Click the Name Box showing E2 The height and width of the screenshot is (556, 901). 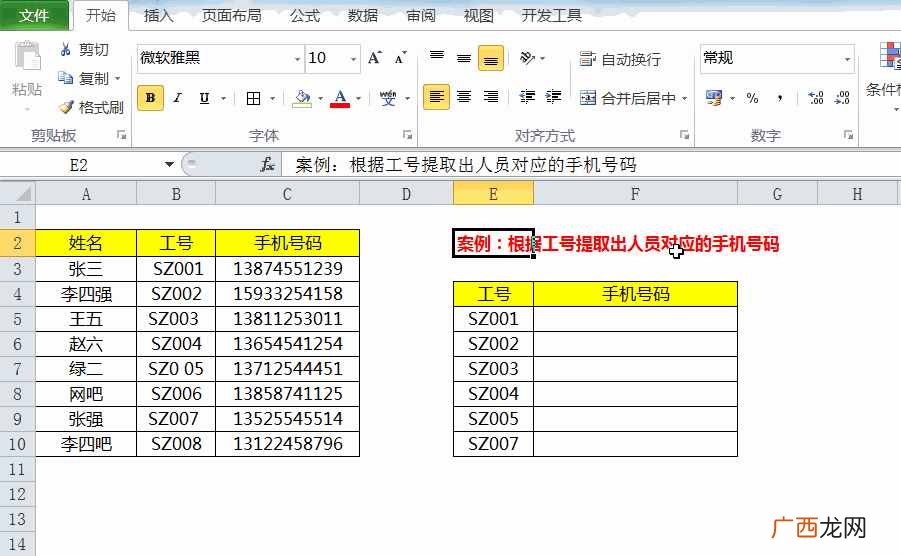point(79,165)
